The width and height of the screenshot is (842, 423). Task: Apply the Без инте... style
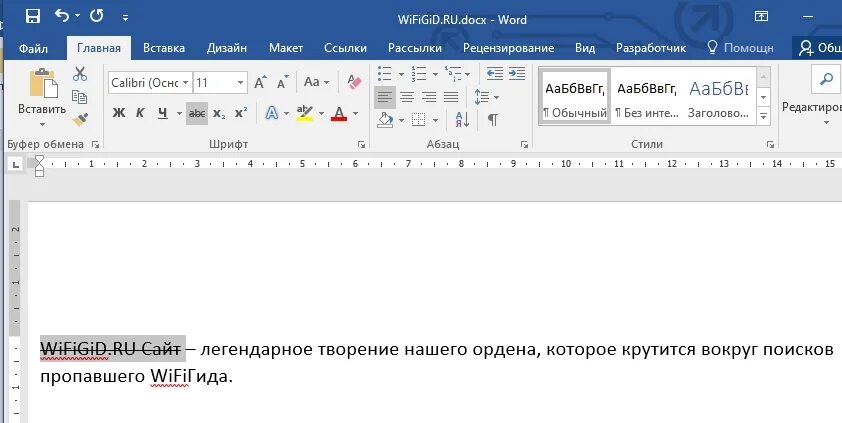tap(647, 97)
